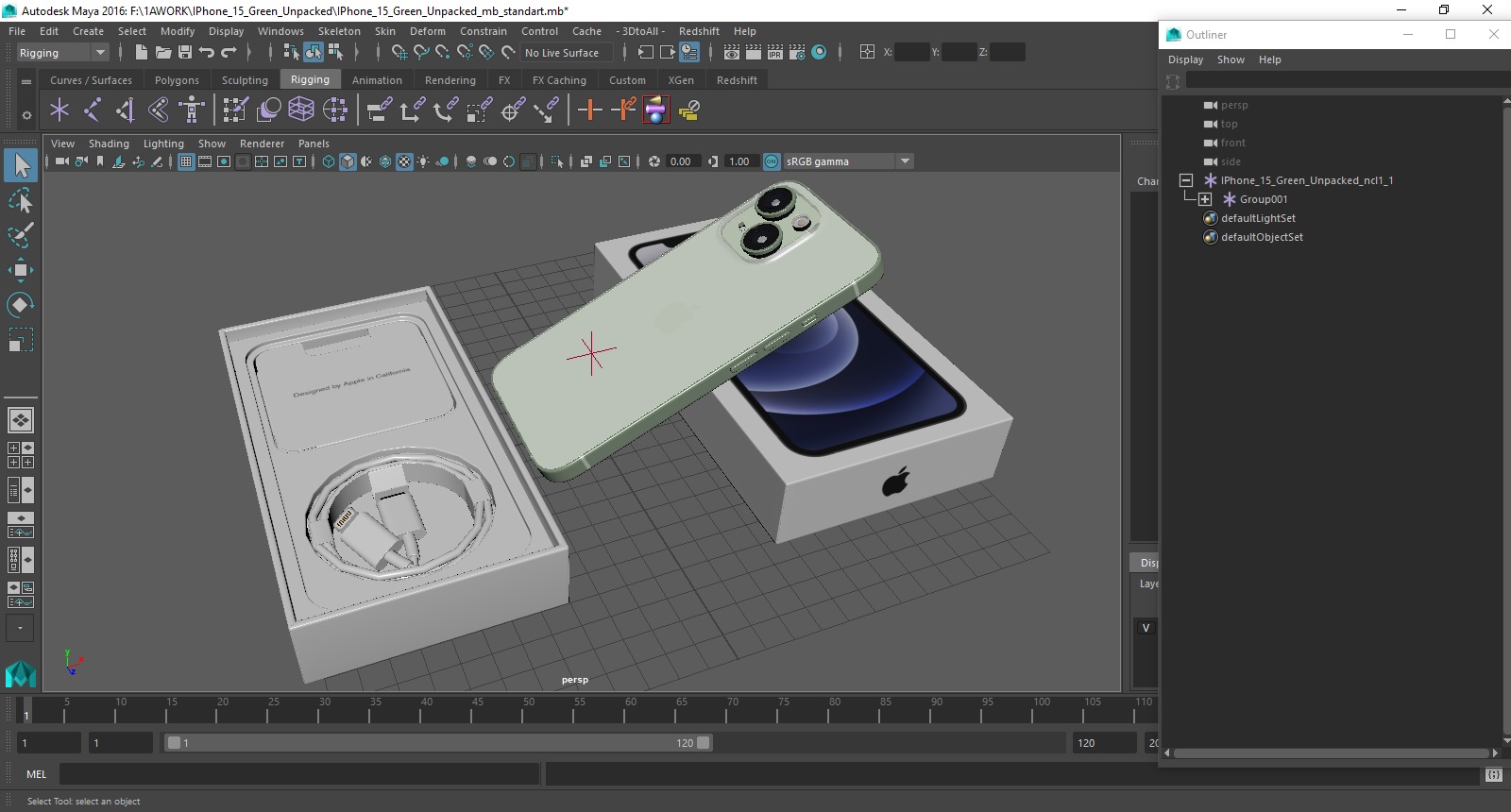Click the Save Scene disk icon
This screenshot has width=1511, height=812.
coord(185,53)
